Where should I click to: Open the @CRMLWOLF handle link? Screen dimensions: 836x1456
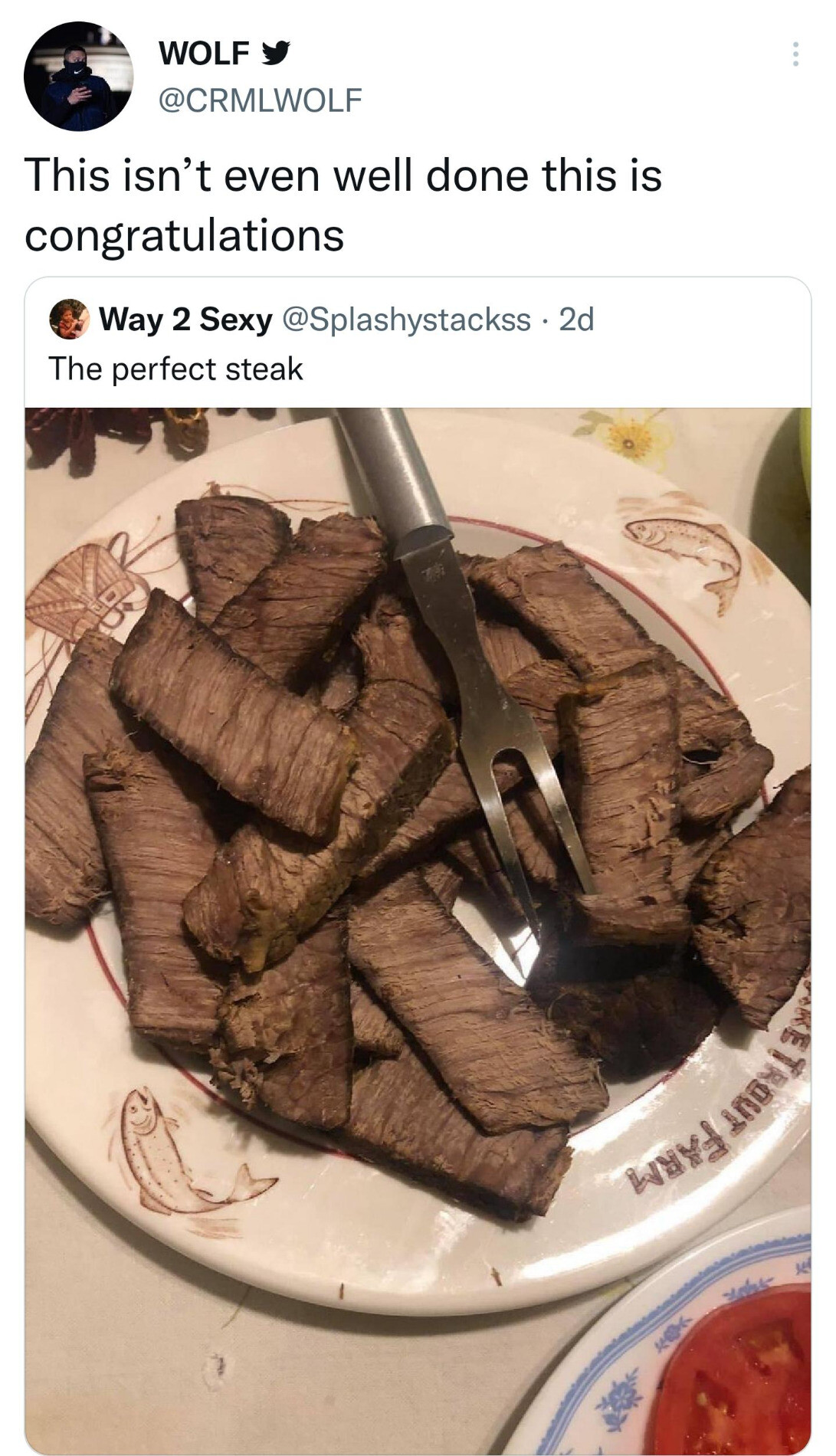tap(259, 100)
